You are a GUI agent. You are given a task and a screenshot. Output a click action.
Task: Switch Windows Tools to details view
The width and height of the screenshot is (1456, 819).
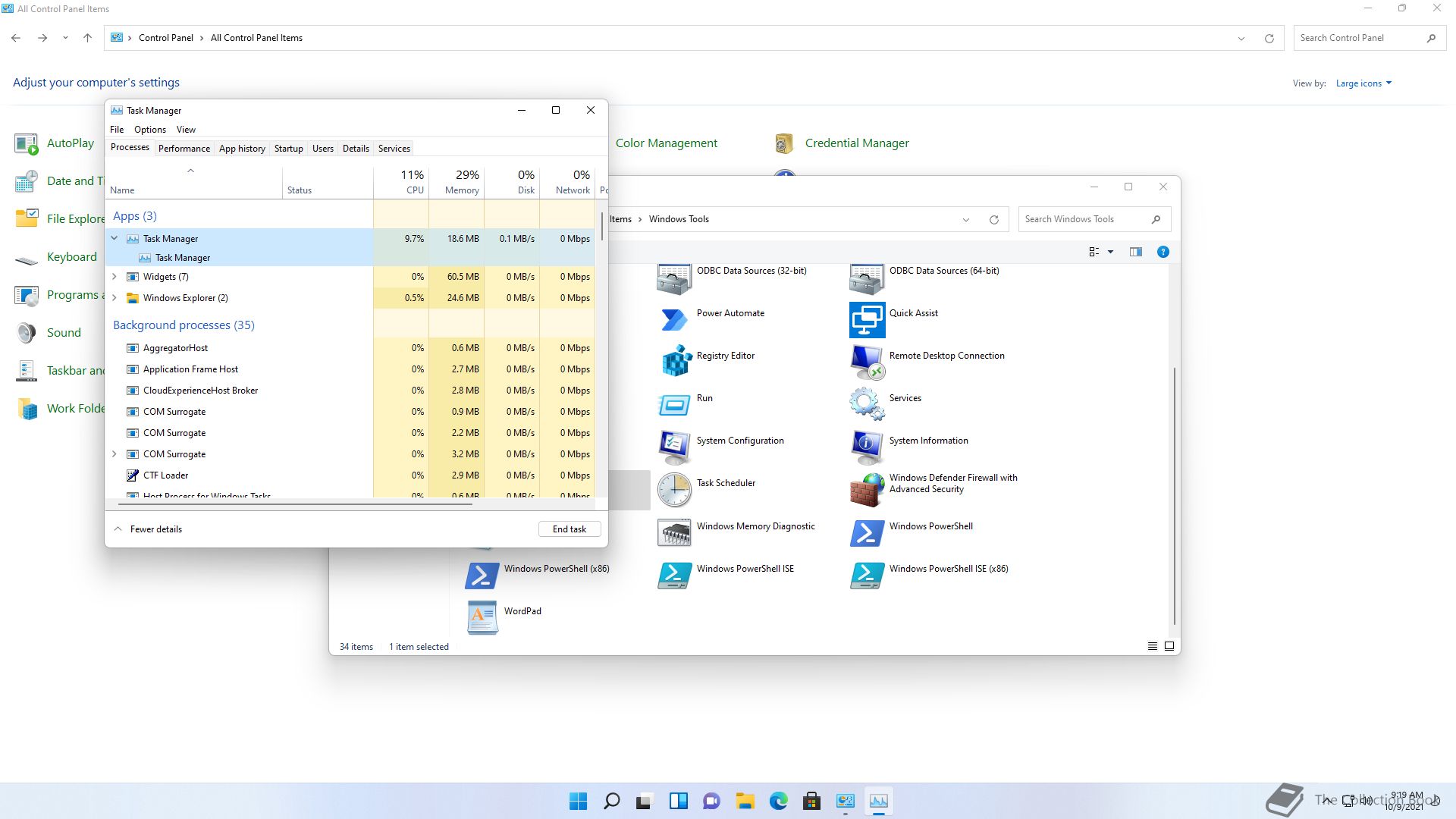coord(1152,646)
